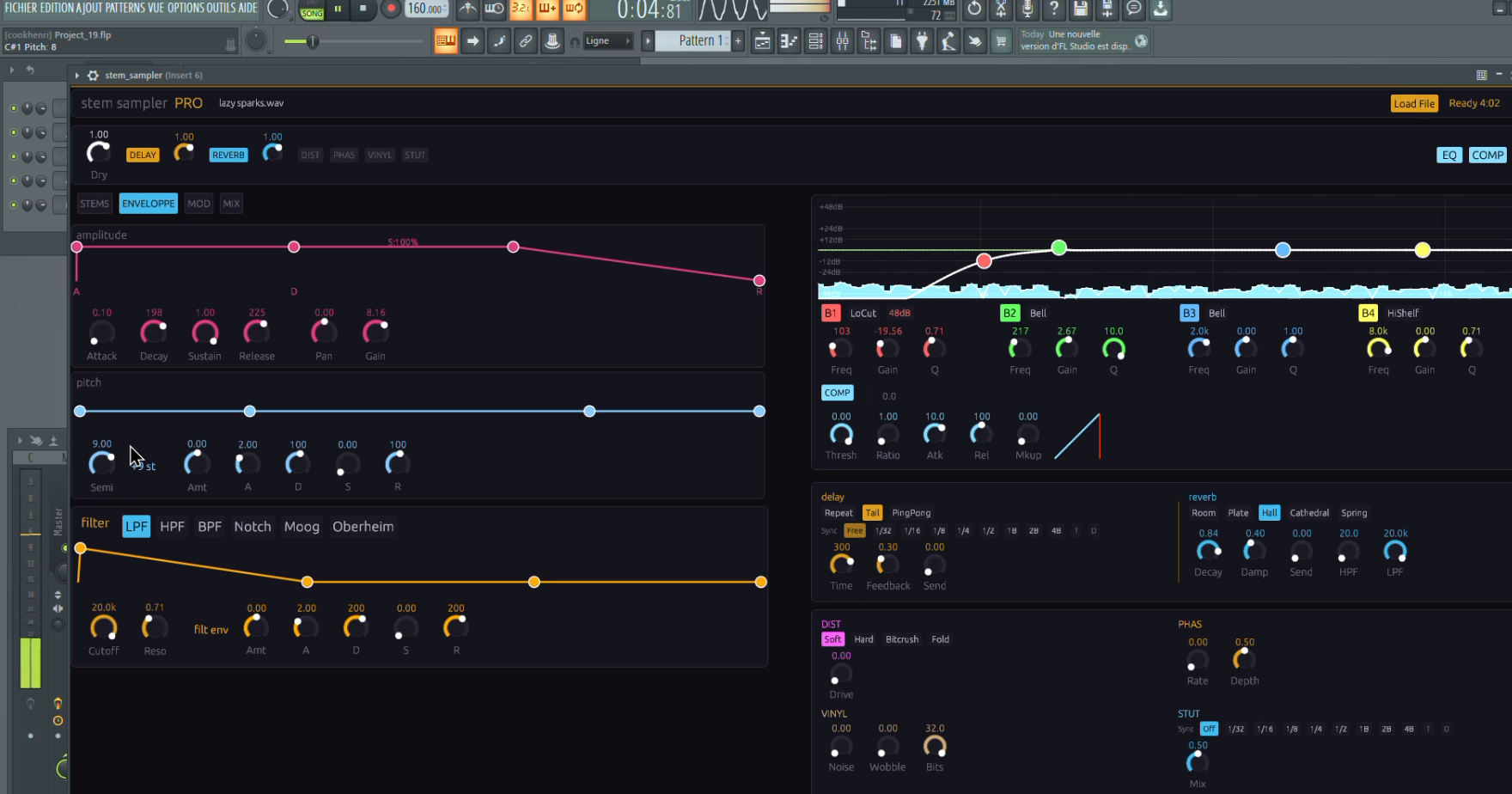Toggle the DELAY effect on
This screenshot has height=794, width=1512.
(143, 156)
